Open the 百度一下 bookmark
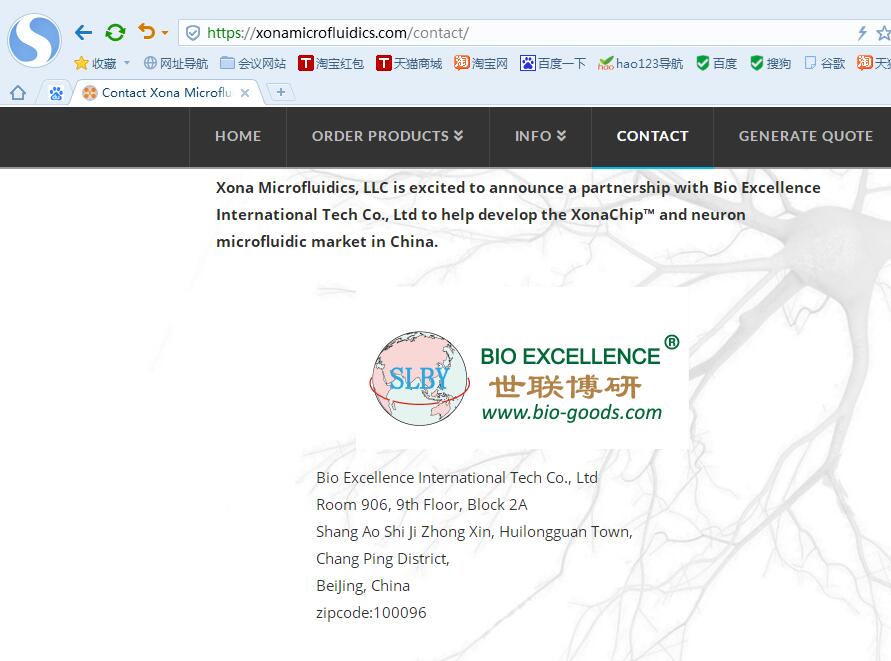 (x=553, y=63)
